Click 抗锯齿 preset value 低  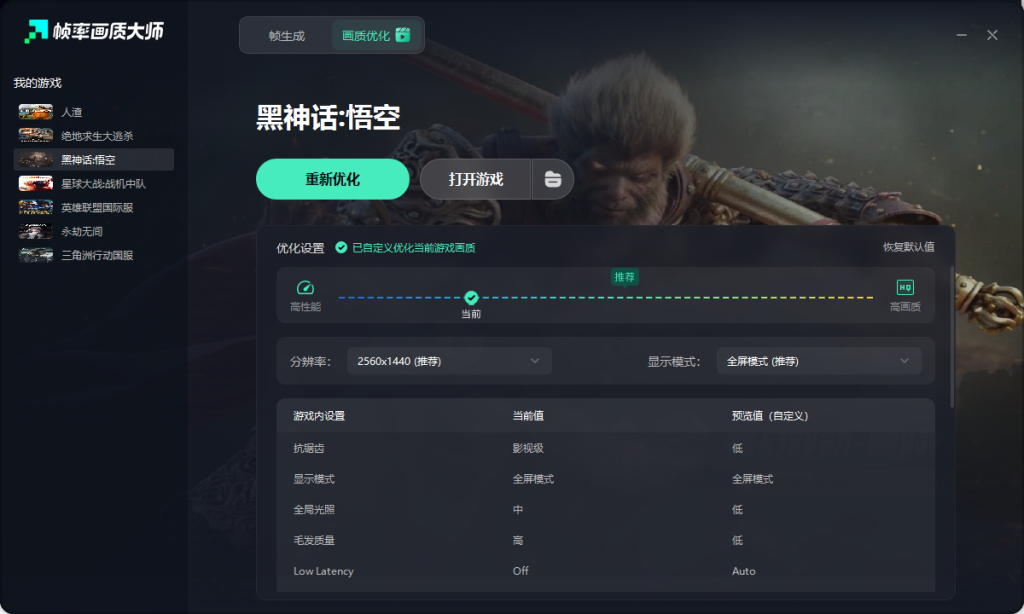point(737,448)
